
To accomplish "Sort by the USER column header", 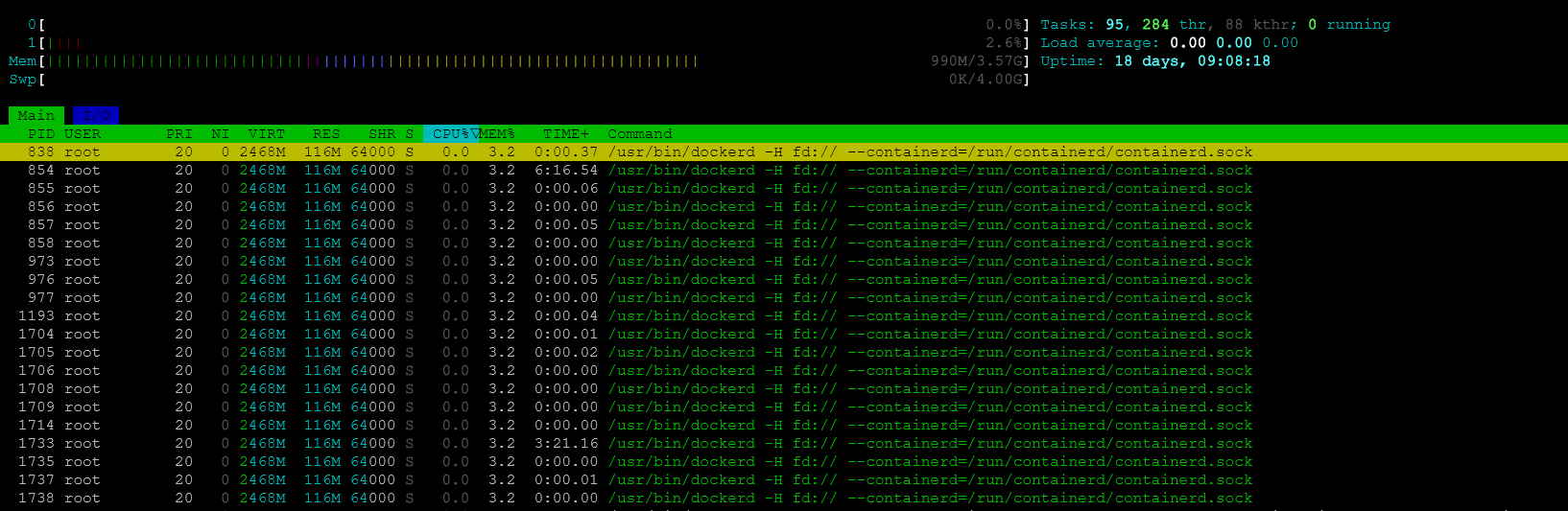I will (x=83, y=134).
